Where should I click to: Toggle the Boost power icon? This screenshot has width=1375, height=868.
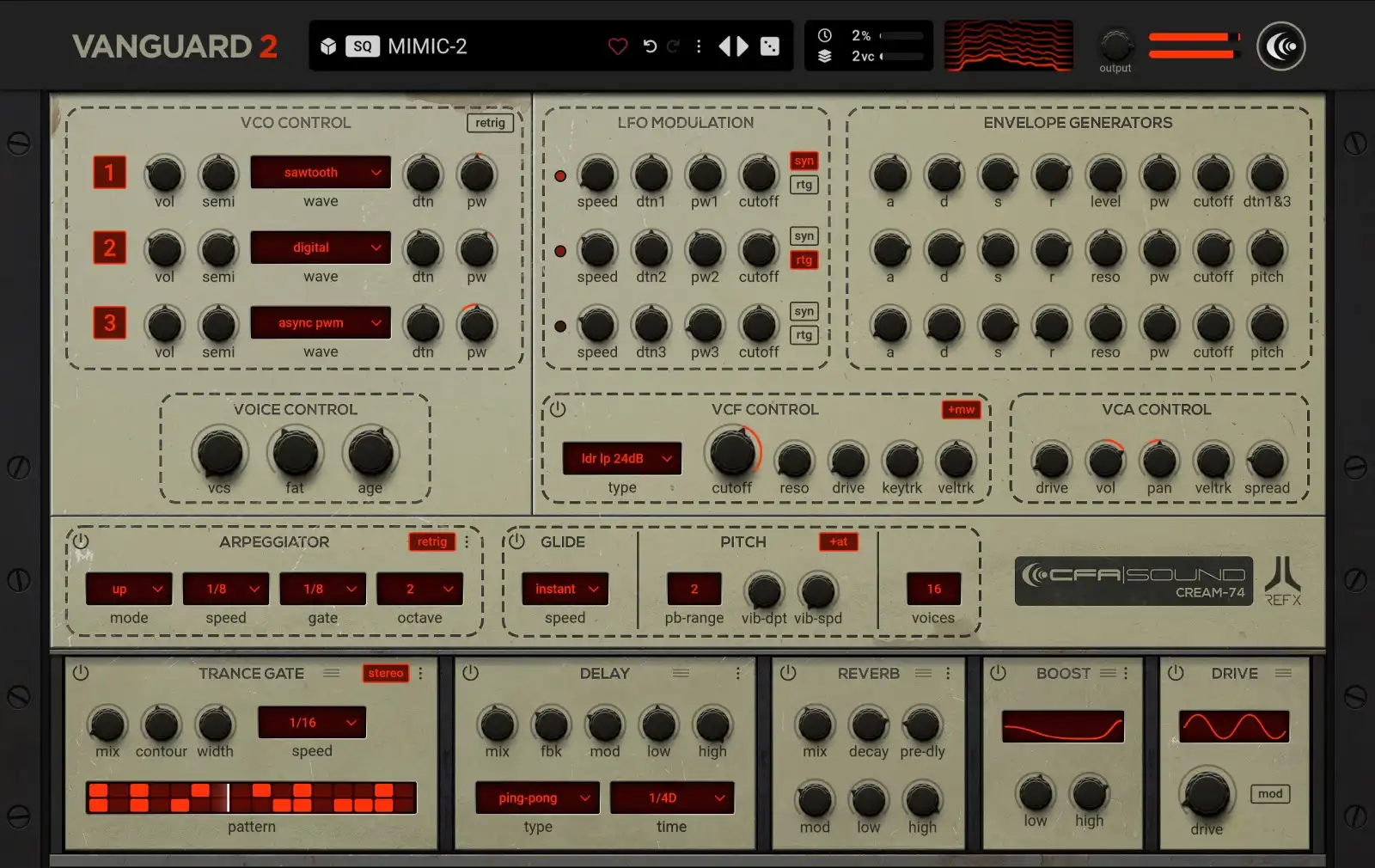tap(998, 673)
